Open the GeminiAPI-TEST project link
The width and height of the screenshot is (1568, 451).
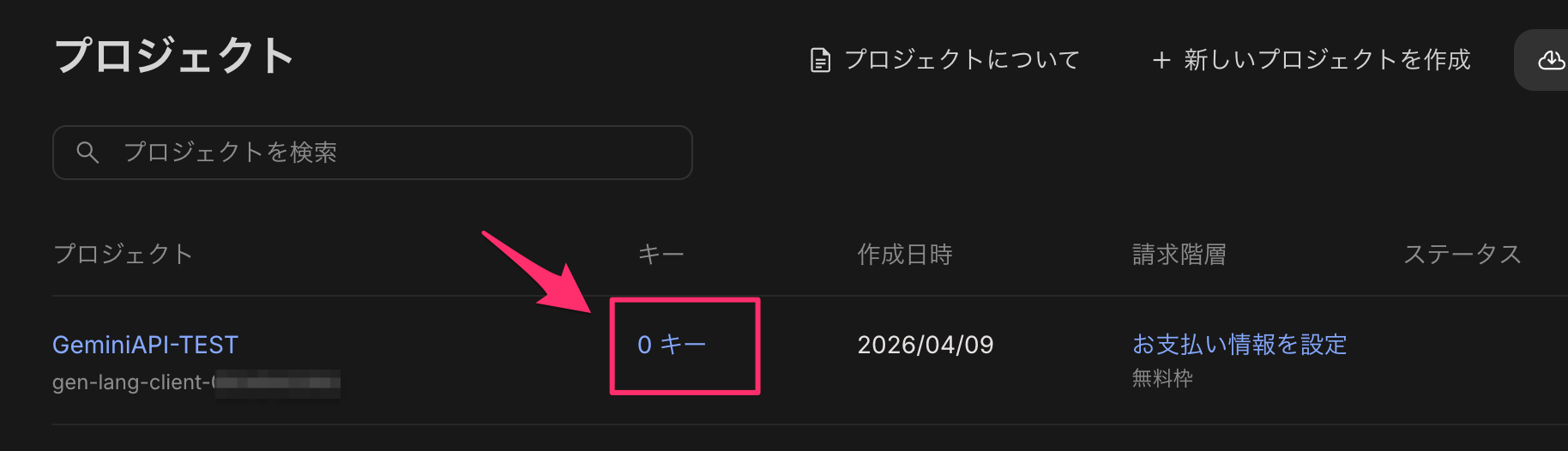point(145,345)
